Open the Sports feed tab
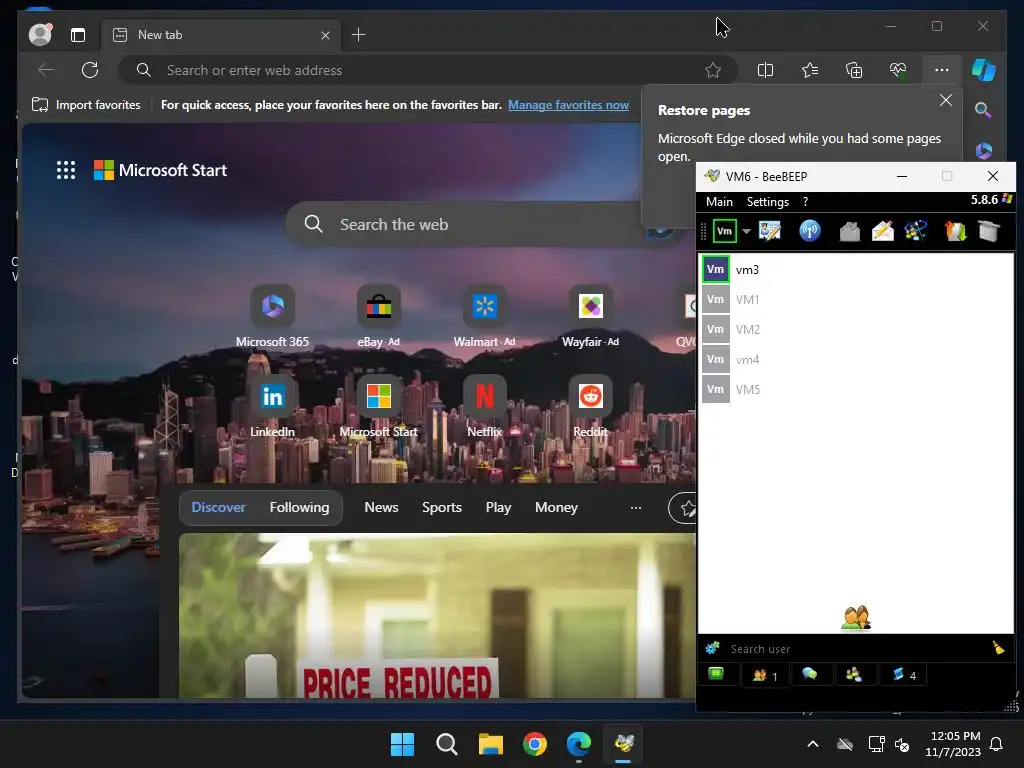1024x768 pixels. (441, 507)
